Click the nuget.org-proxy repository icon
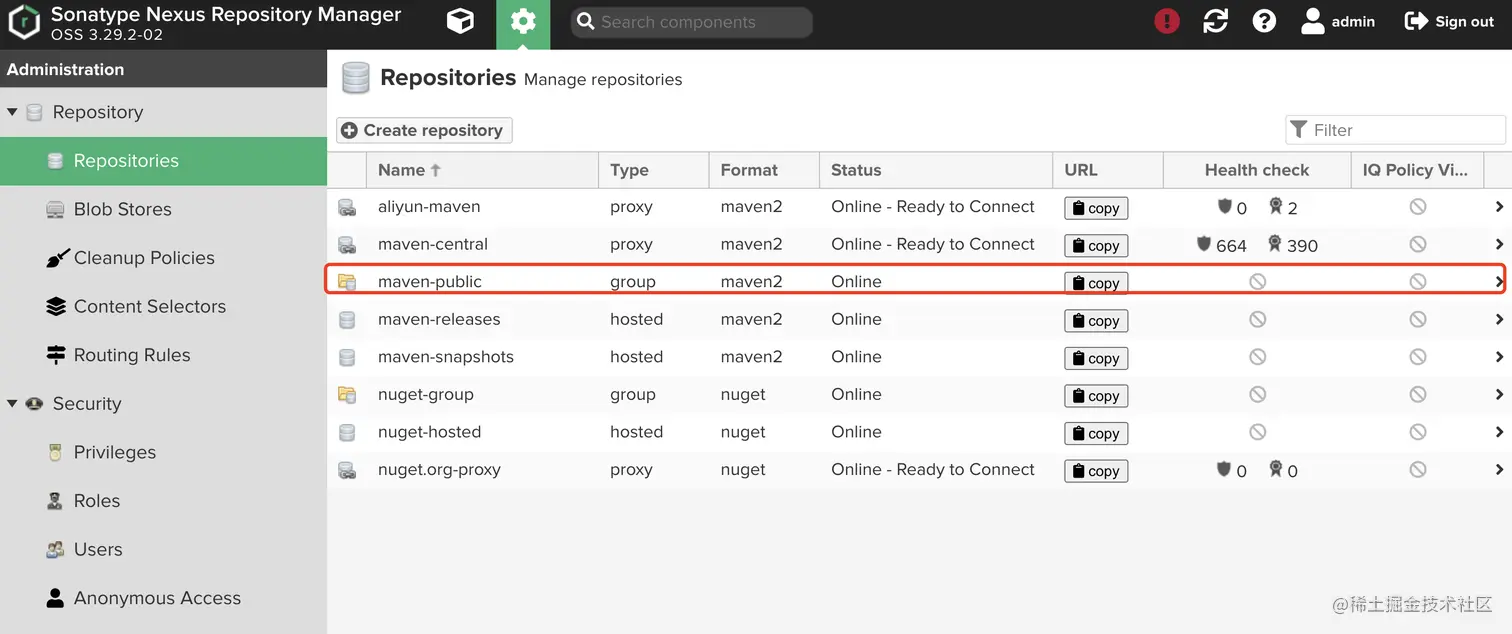Viewport: 1512px width, 634px height. tap(347, 470)
